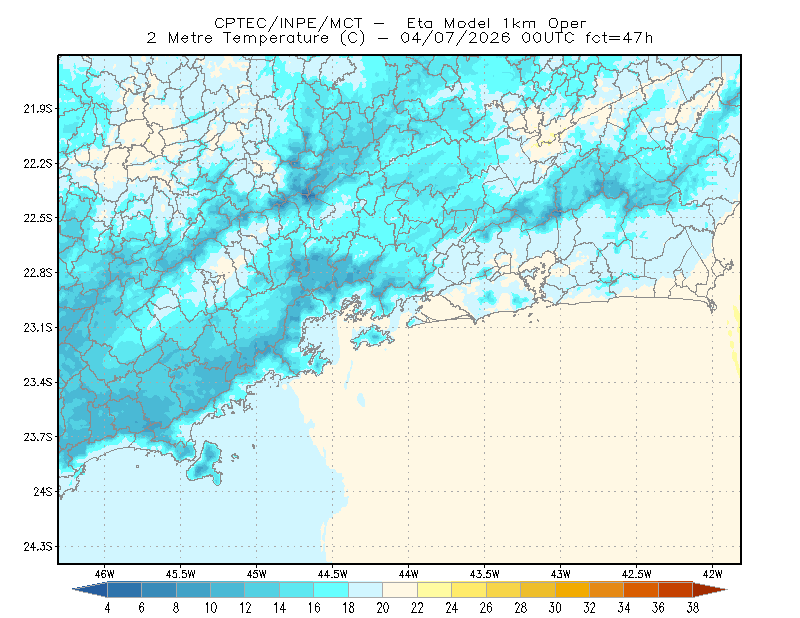Click the legend value 30 under the color bar
Image resolution: width=800 pixels, height=618 pixels.
click(555, 608)
